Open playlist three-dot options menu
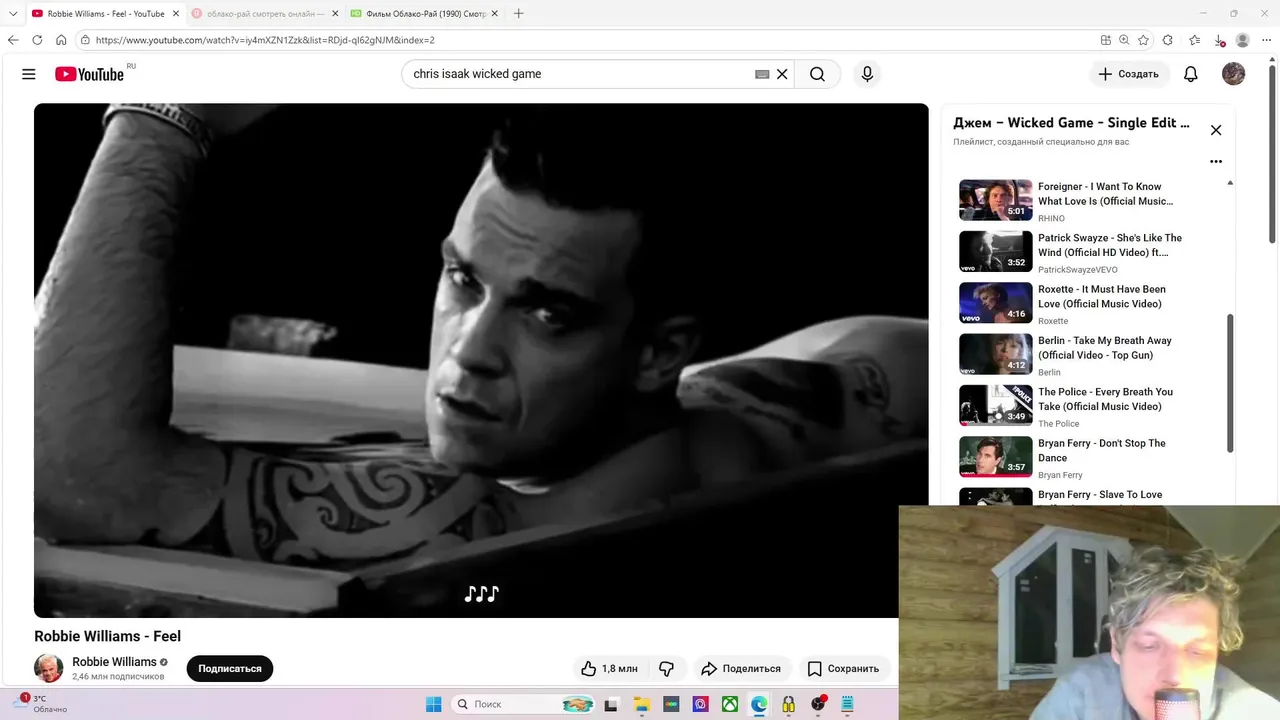1280x720 pixels. point(1216,161)
